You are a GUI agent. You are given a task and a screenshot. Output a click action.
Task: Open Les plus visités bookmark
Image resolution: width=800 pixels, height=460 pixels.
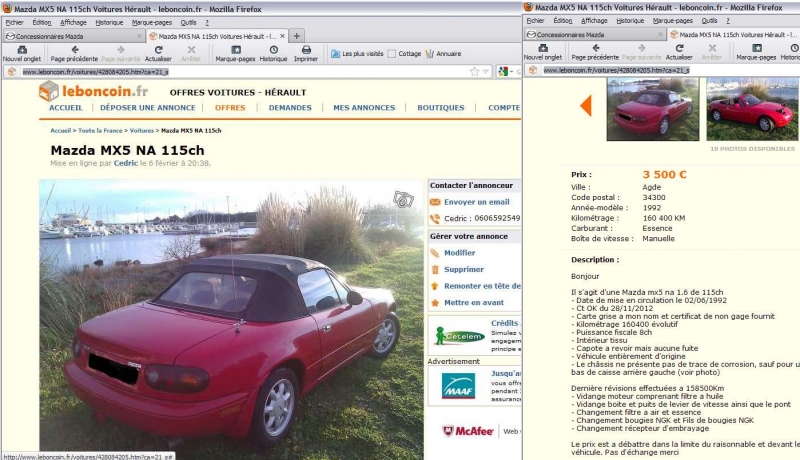[x=357, y=54]
